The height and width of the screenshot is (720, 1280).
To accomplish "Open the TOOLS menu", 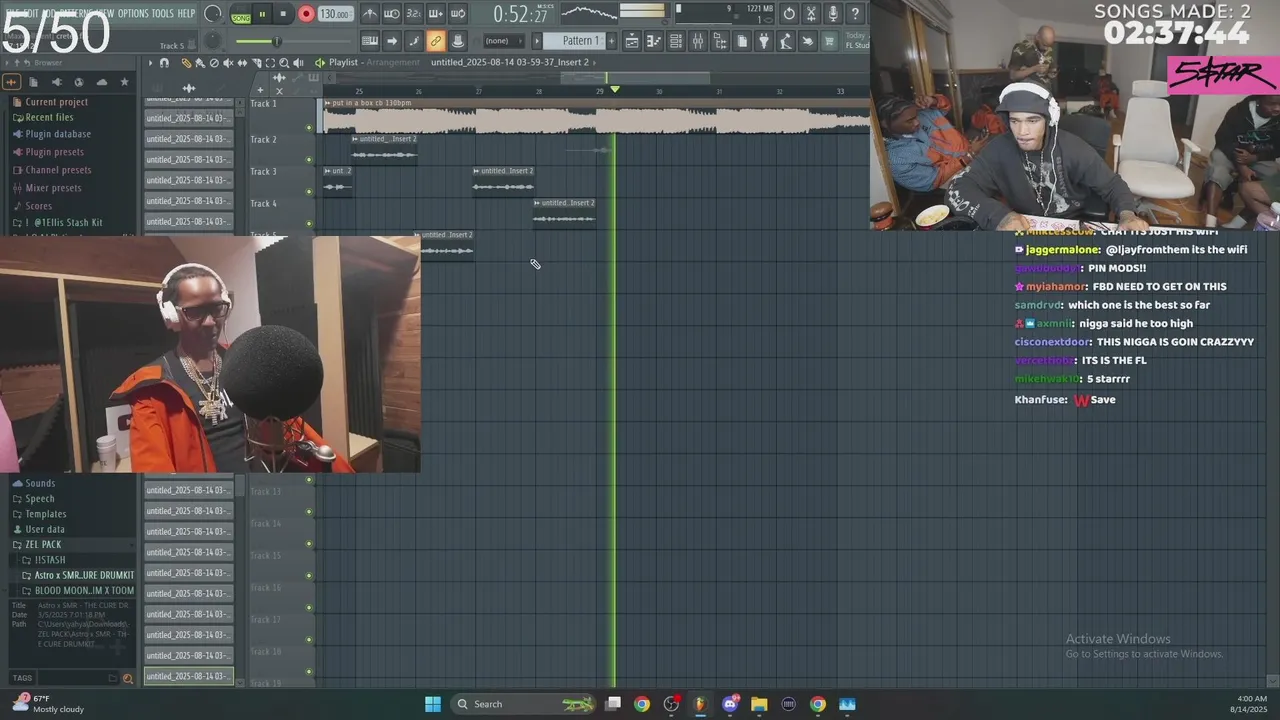I will (x=163, y=13).
